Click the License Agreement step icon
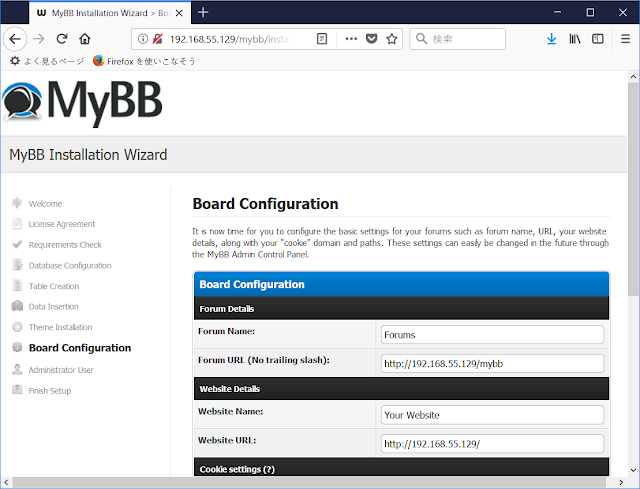Viewport: 640px width, 489px height. (x=17, y=224)
